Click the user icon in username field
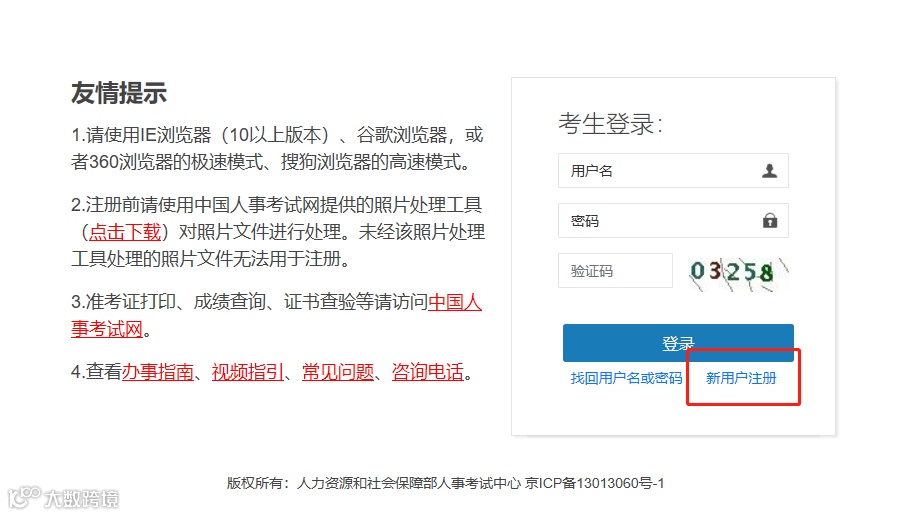The image size is (910, 516). point(770,171)
